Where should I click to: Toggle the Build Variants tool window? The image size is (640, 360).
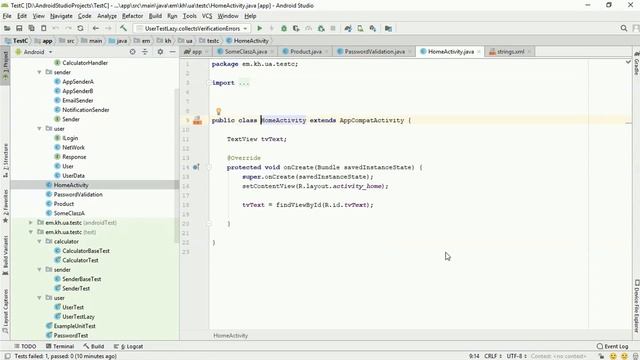[x=5, y=256]
